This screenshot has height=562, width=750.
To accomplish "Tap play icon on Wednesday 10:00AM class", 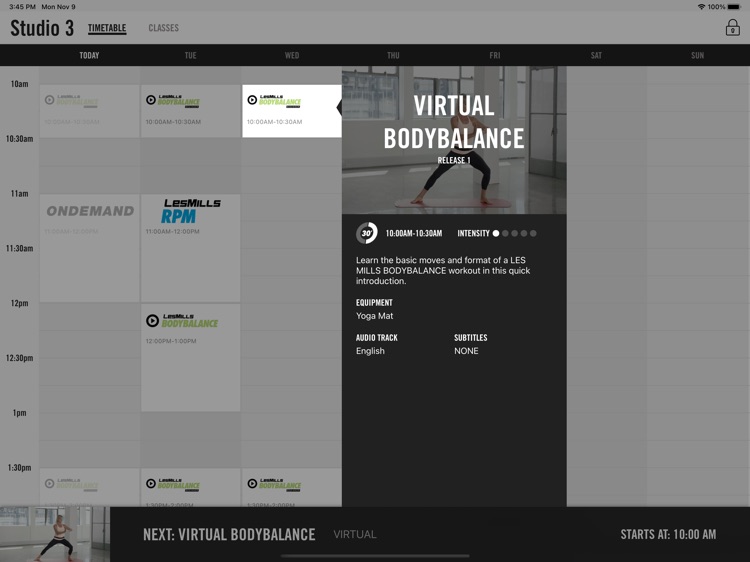I will [x=252, y=100].
